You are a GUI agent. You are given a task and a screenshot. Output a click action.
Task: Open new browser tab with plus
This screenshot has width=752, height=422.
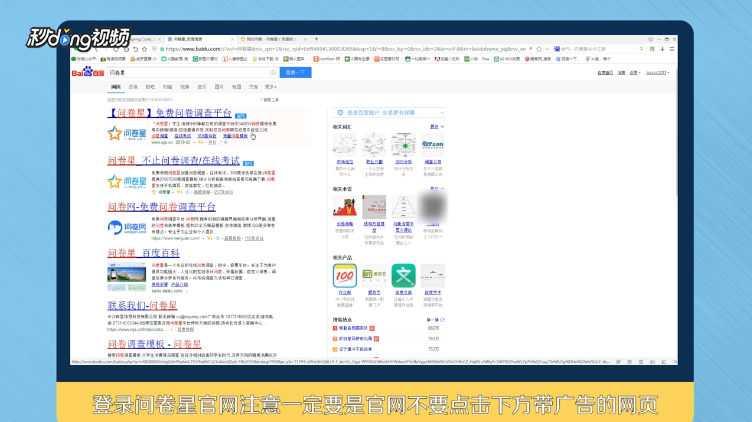317,39
